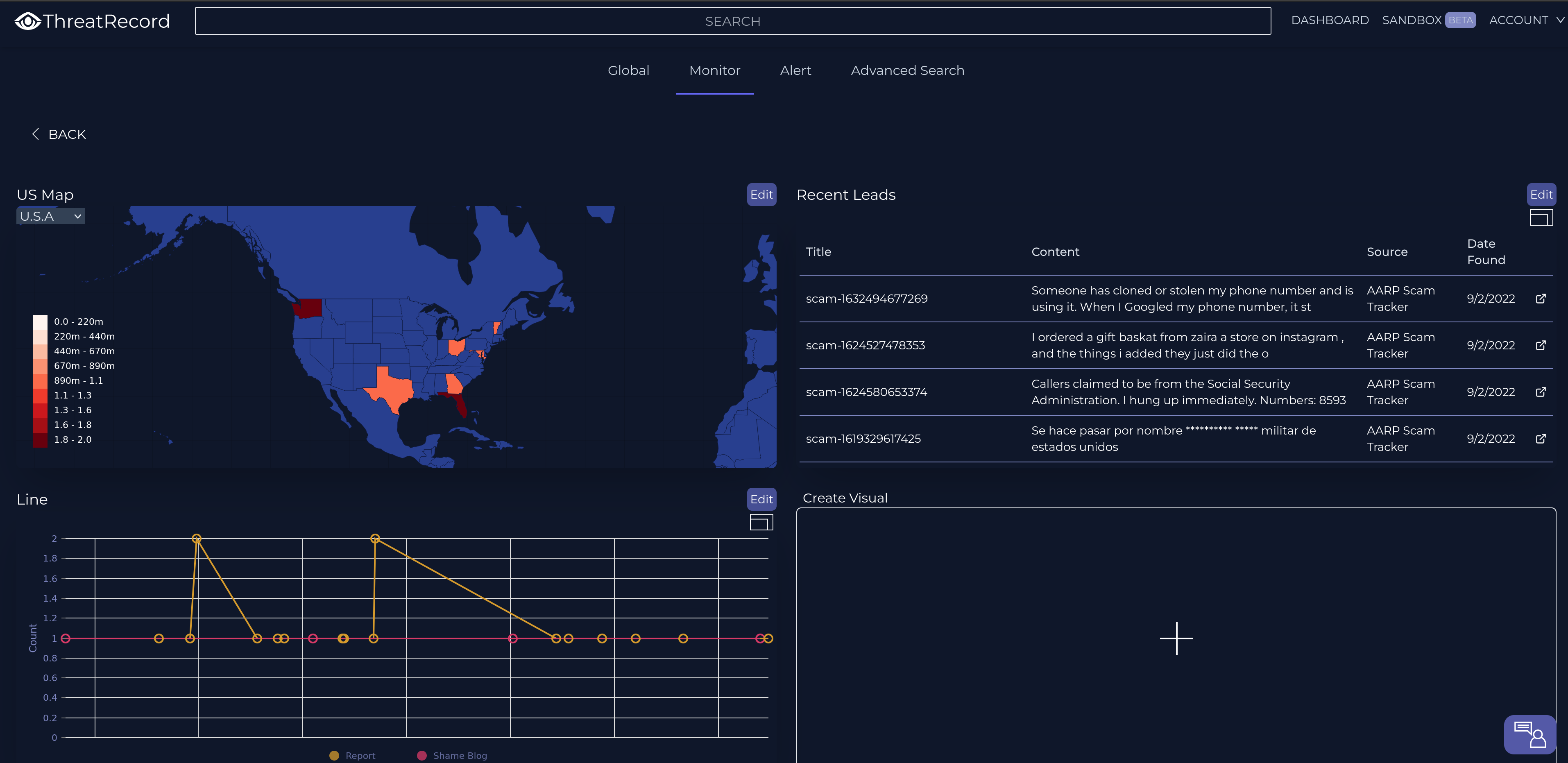Click the expand icon on Line chart panel
This screenshot has height=763, width=1568.
coord(762,521)
